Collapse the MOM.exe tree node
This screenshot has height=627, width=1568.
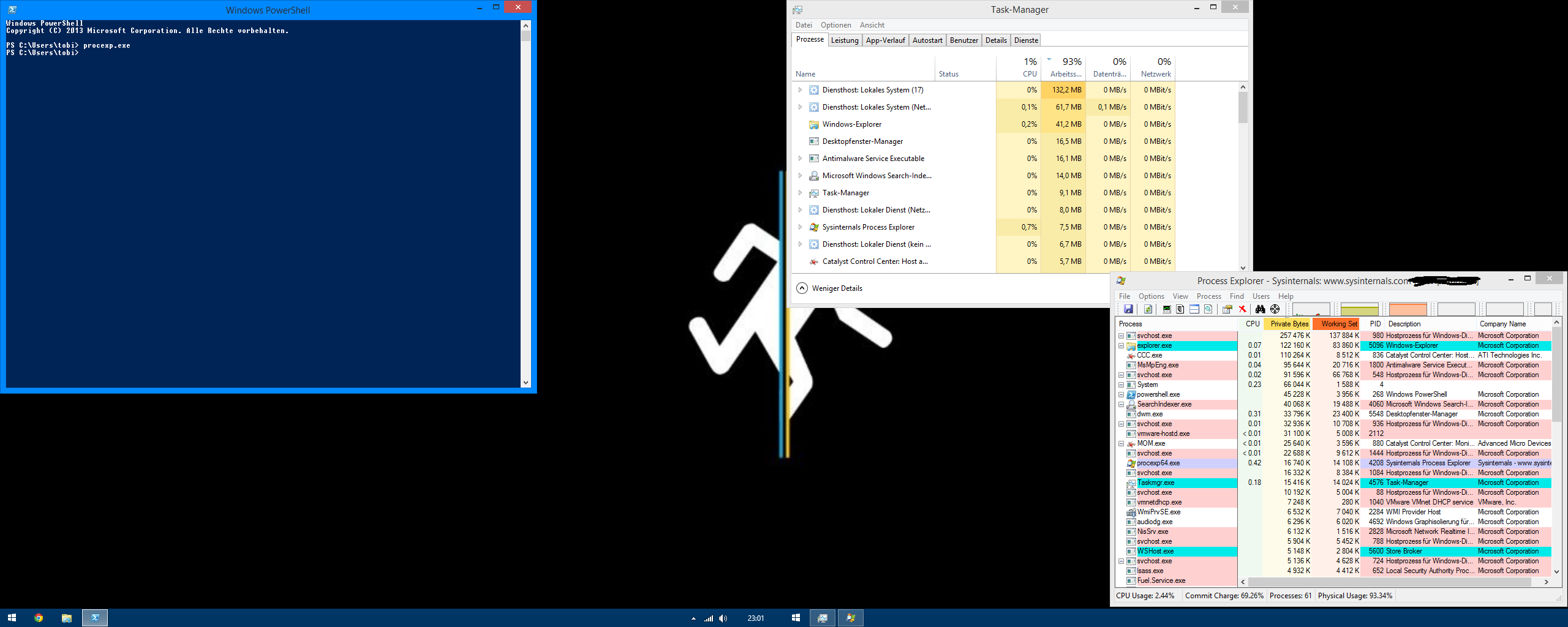[x=1121, y=444]
